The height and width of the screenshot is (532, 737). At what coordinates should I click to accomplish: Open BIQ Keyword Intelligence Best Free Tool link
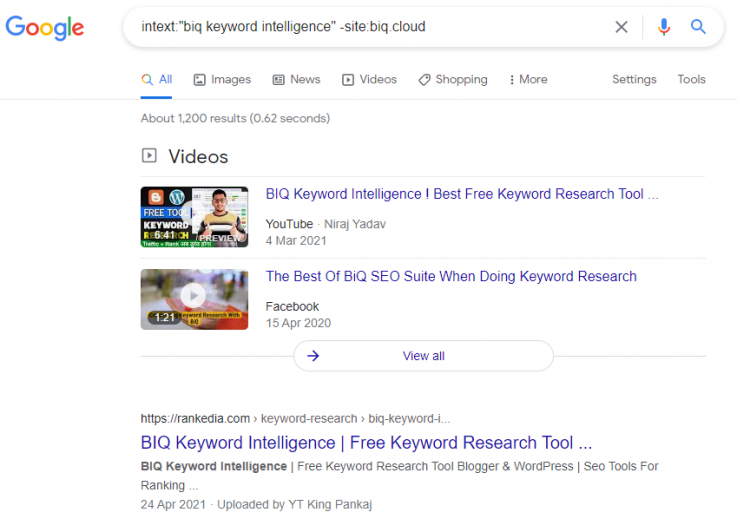pos(462,194)
